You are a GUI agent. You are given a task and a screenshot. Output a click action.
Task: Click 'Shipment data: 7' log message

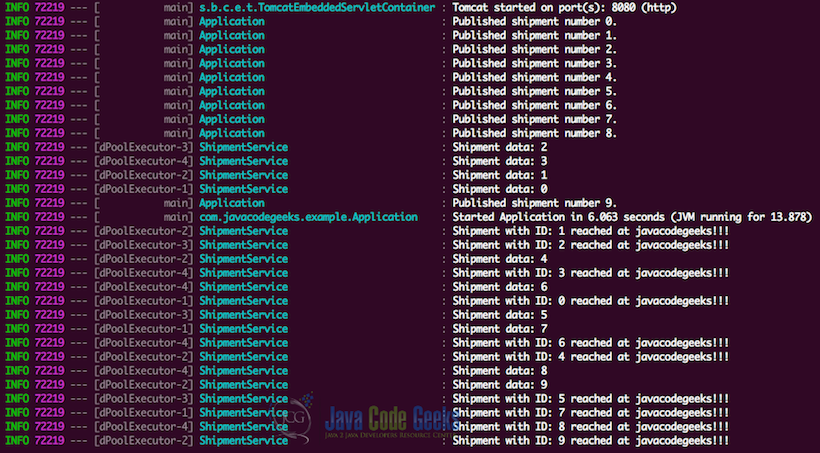[x=500, y=329]
